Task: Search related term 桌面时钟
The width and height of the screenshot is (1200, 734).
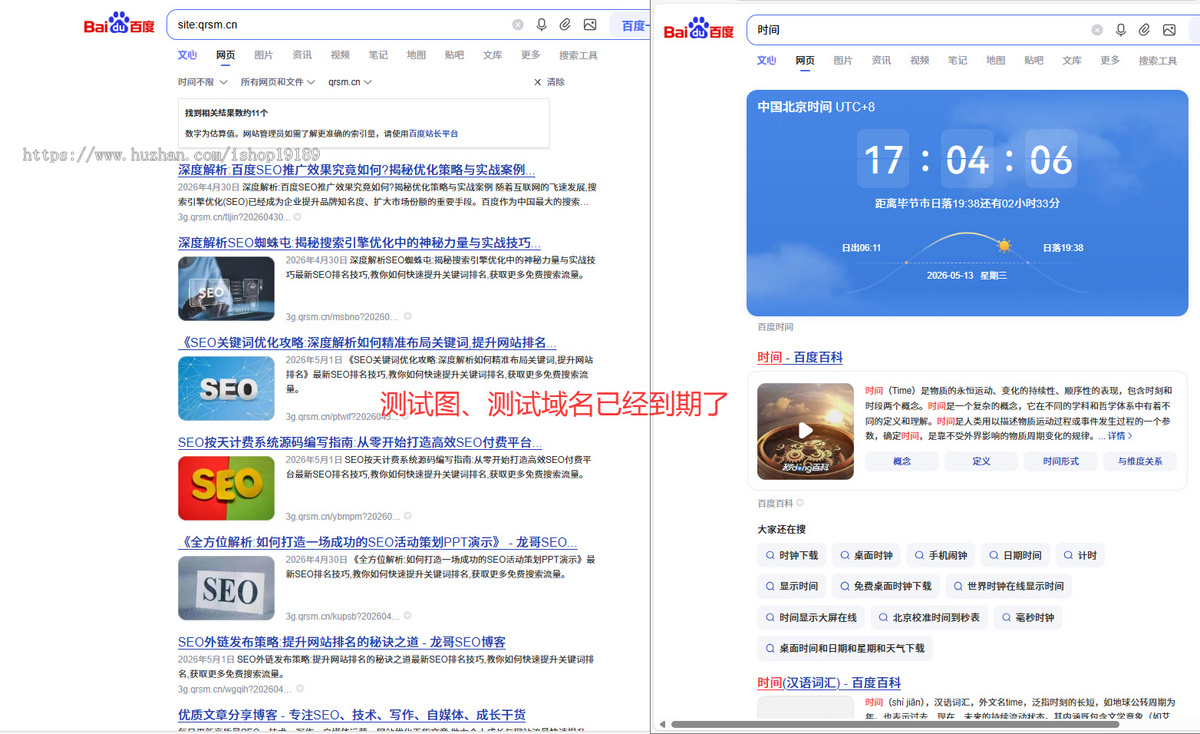Action: (x=866, y=555)
